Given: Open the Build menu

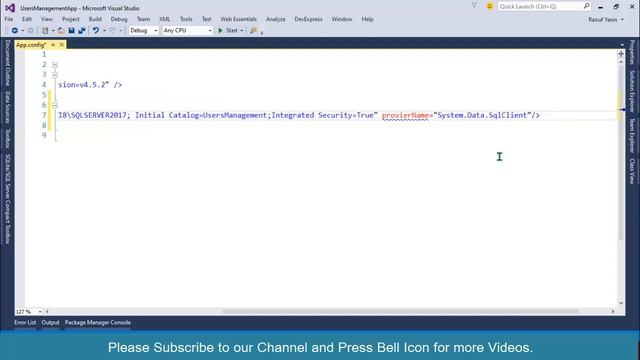Looking at the screenshot, I should tap(95, 19).
